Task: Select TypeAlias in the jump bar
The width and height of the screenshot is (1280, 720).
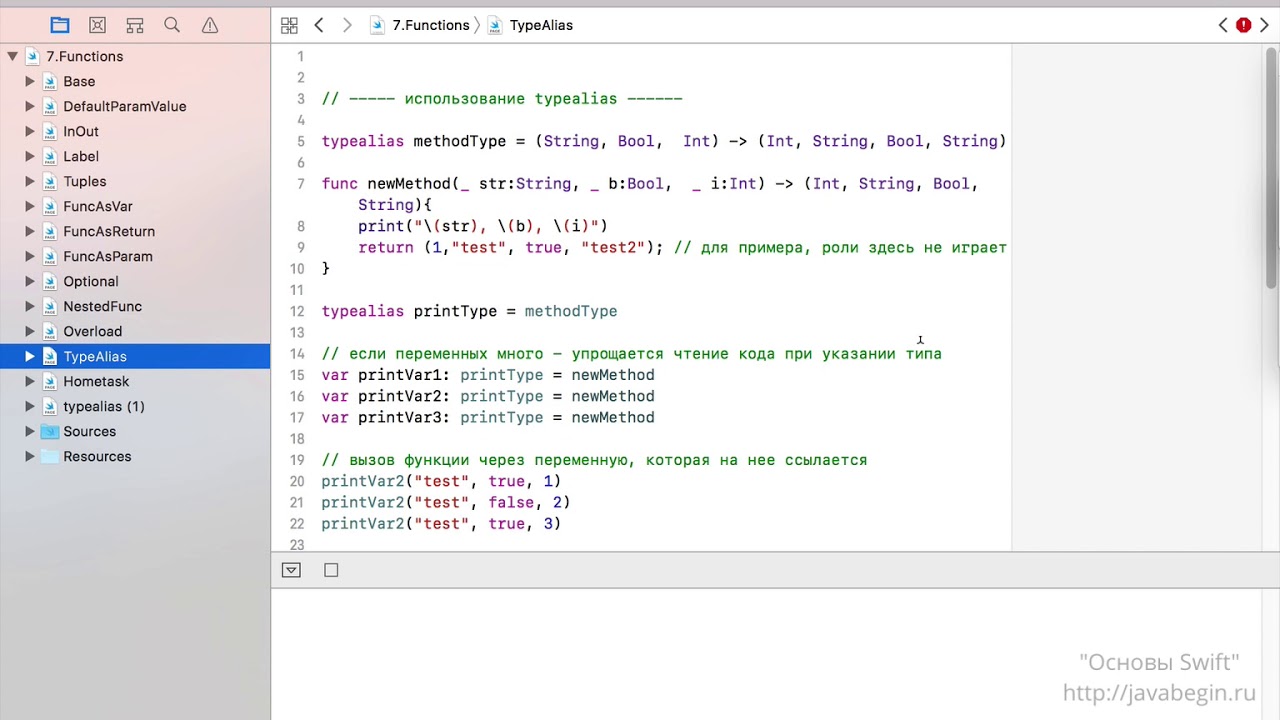Action: [531, 25]
